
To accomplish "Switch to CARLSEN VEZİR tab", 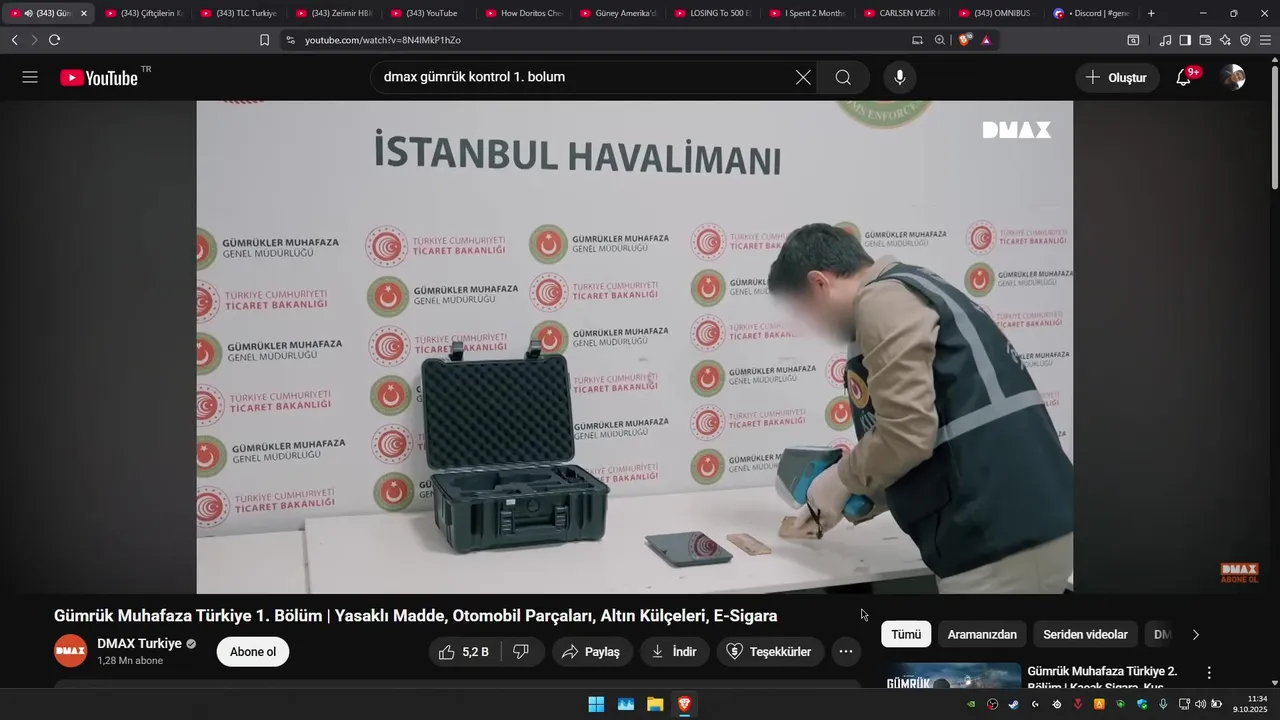I will point(902,13).
